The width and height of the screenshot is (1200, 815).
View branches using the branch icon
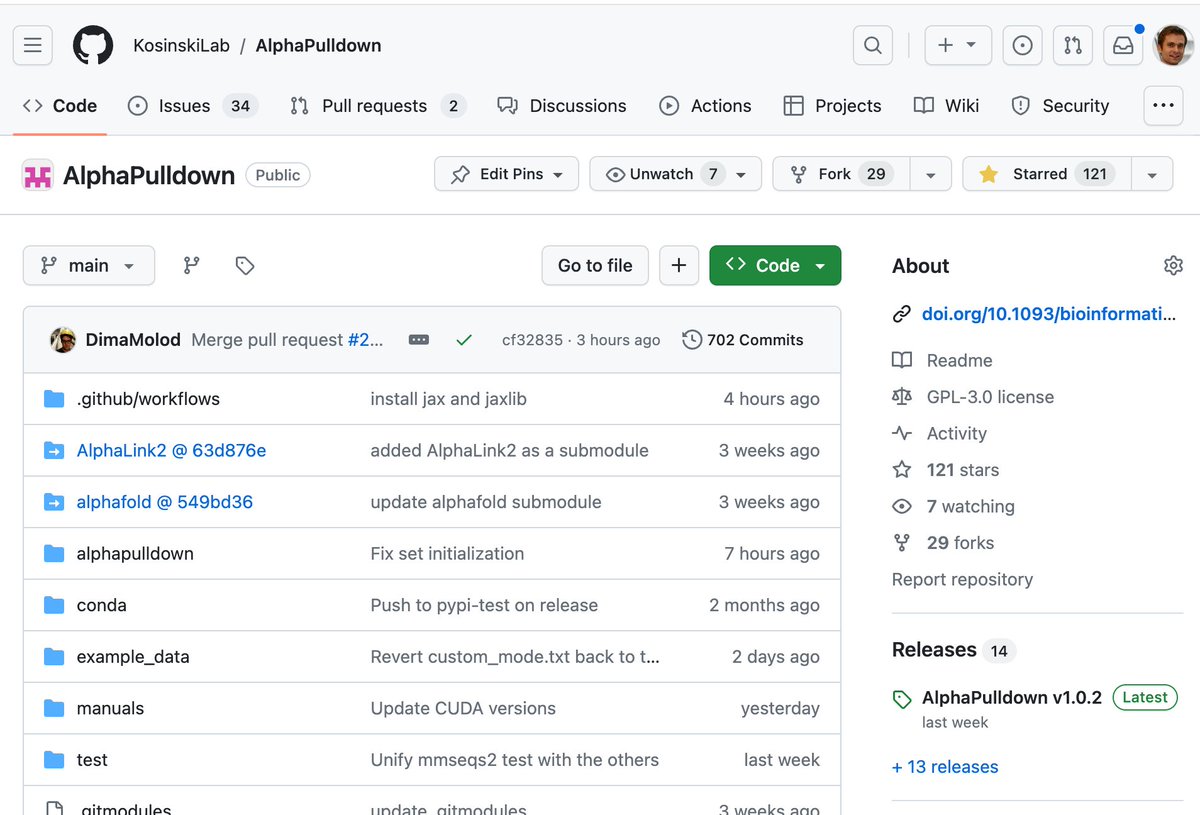(191, 265)
